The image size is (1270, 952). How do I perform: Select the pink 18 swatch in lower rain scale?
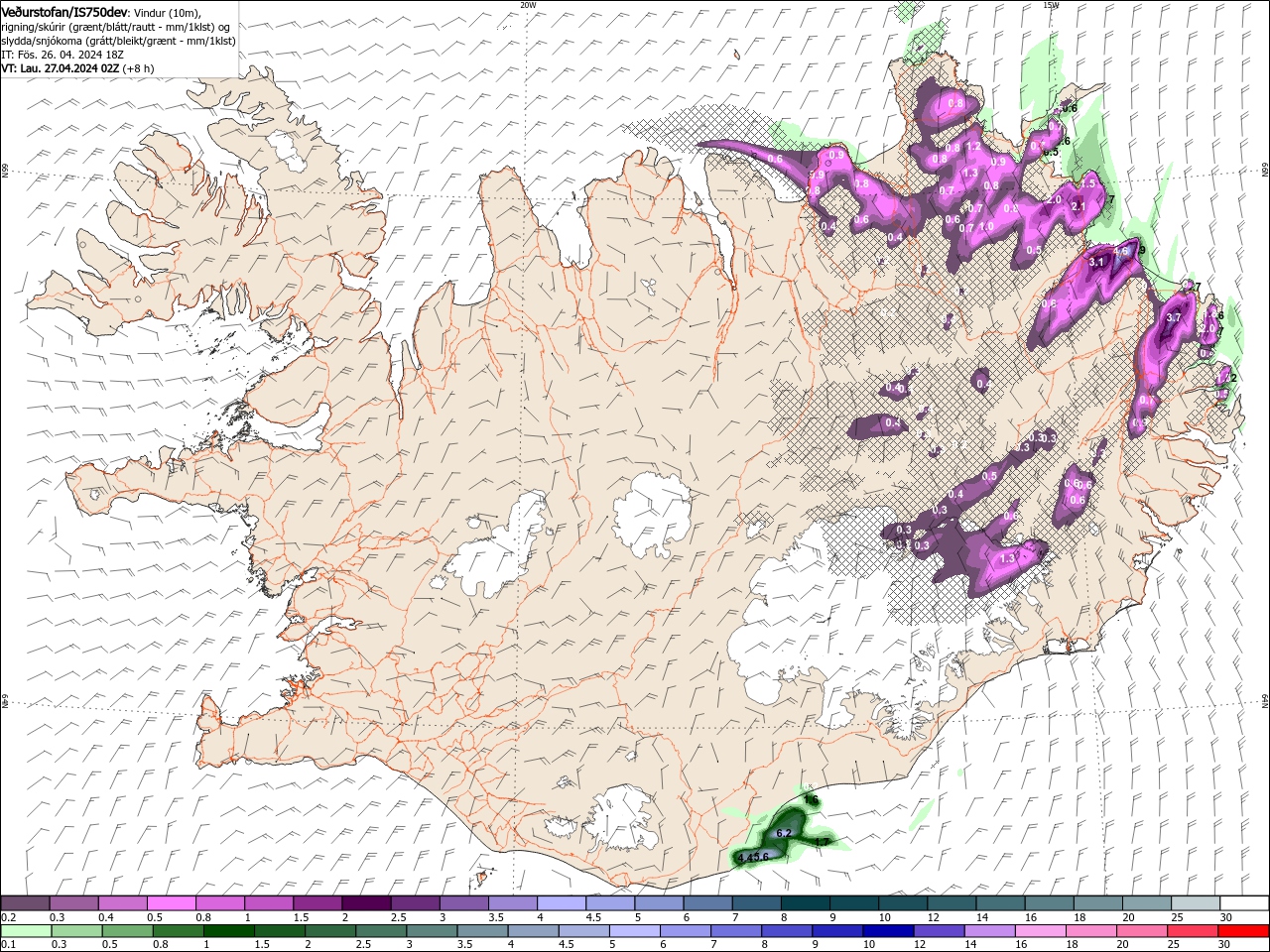point(1089,931)
